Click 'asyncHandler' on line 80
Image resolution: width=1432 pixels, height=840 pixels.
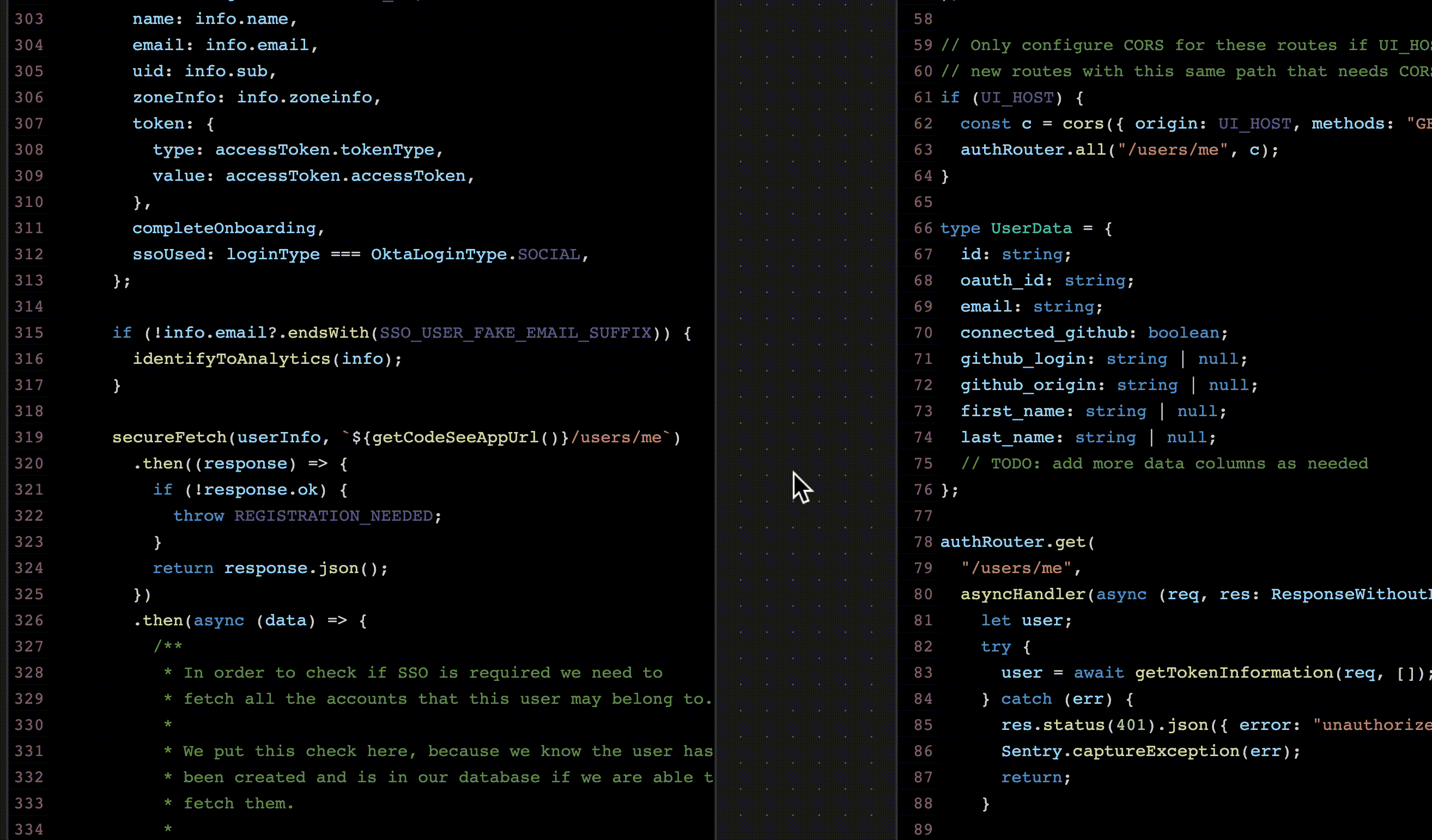1023,594
